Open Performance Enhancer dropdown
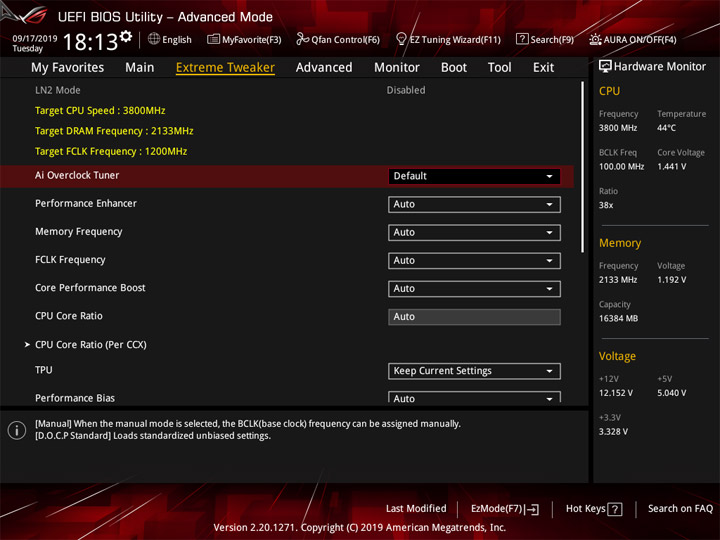Screen dimensions: 720x540 474,204
